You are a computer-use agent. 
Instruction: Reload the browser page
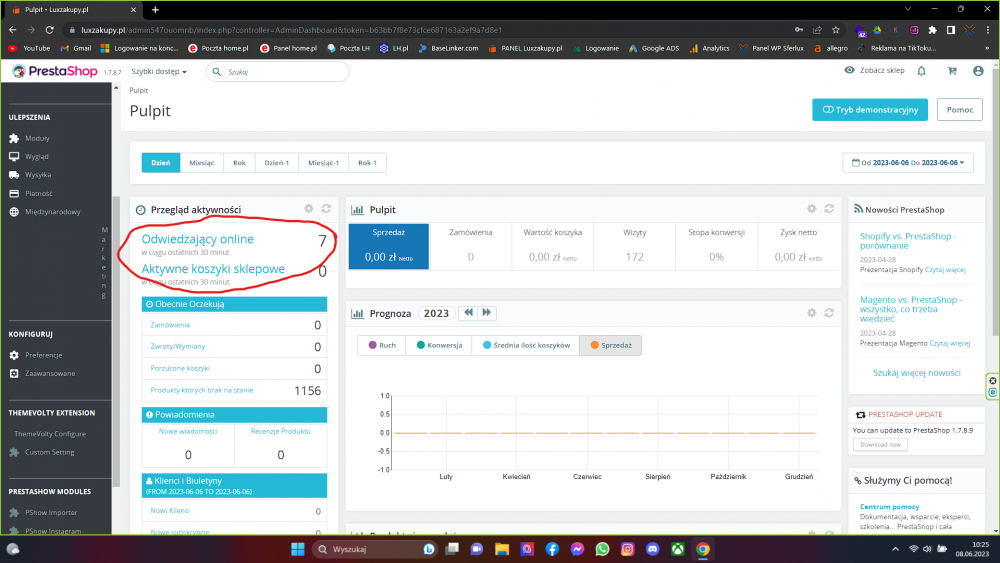(x=49, y=30)
